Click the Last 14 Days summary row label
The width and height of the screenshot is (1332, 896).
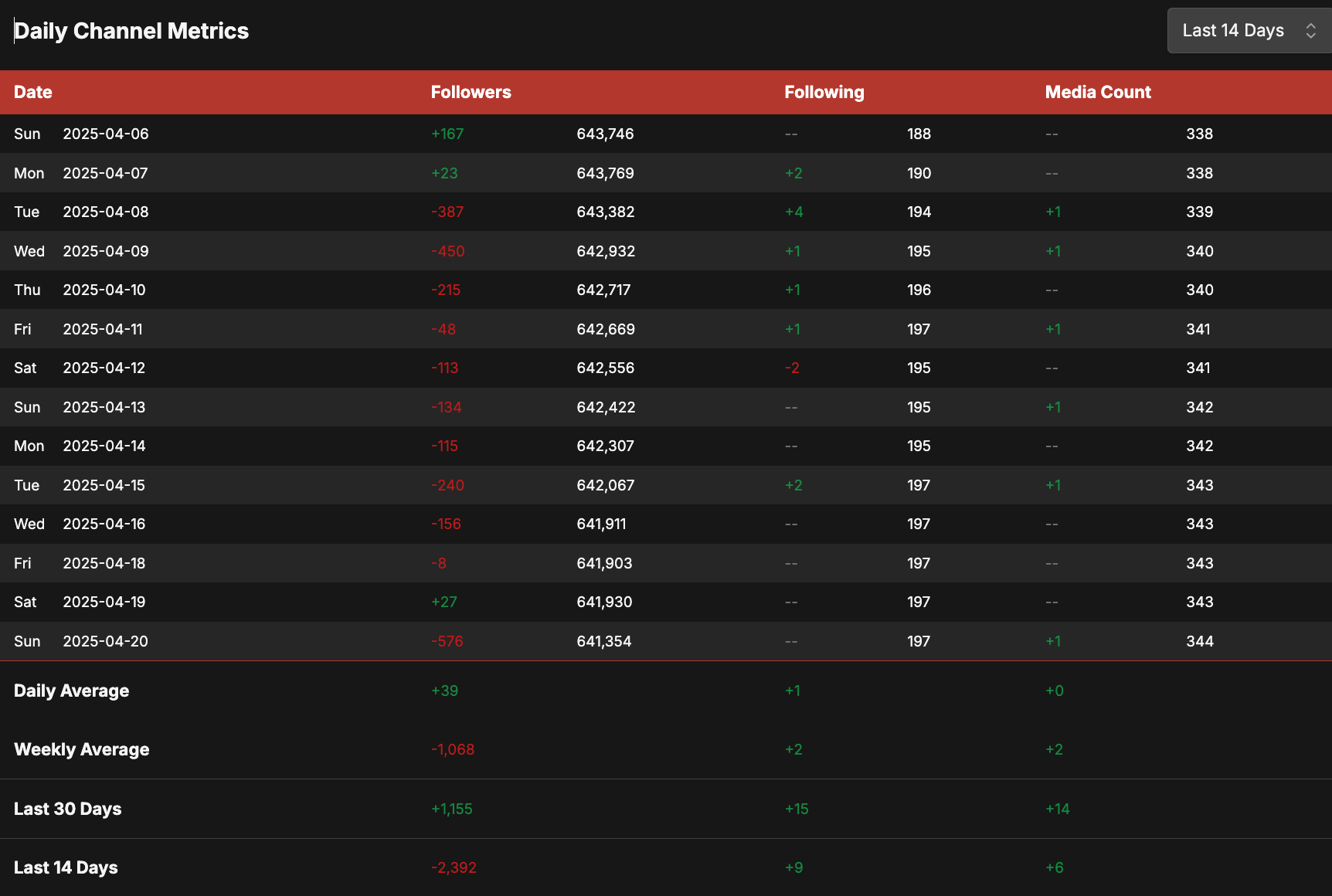[66, 867]
